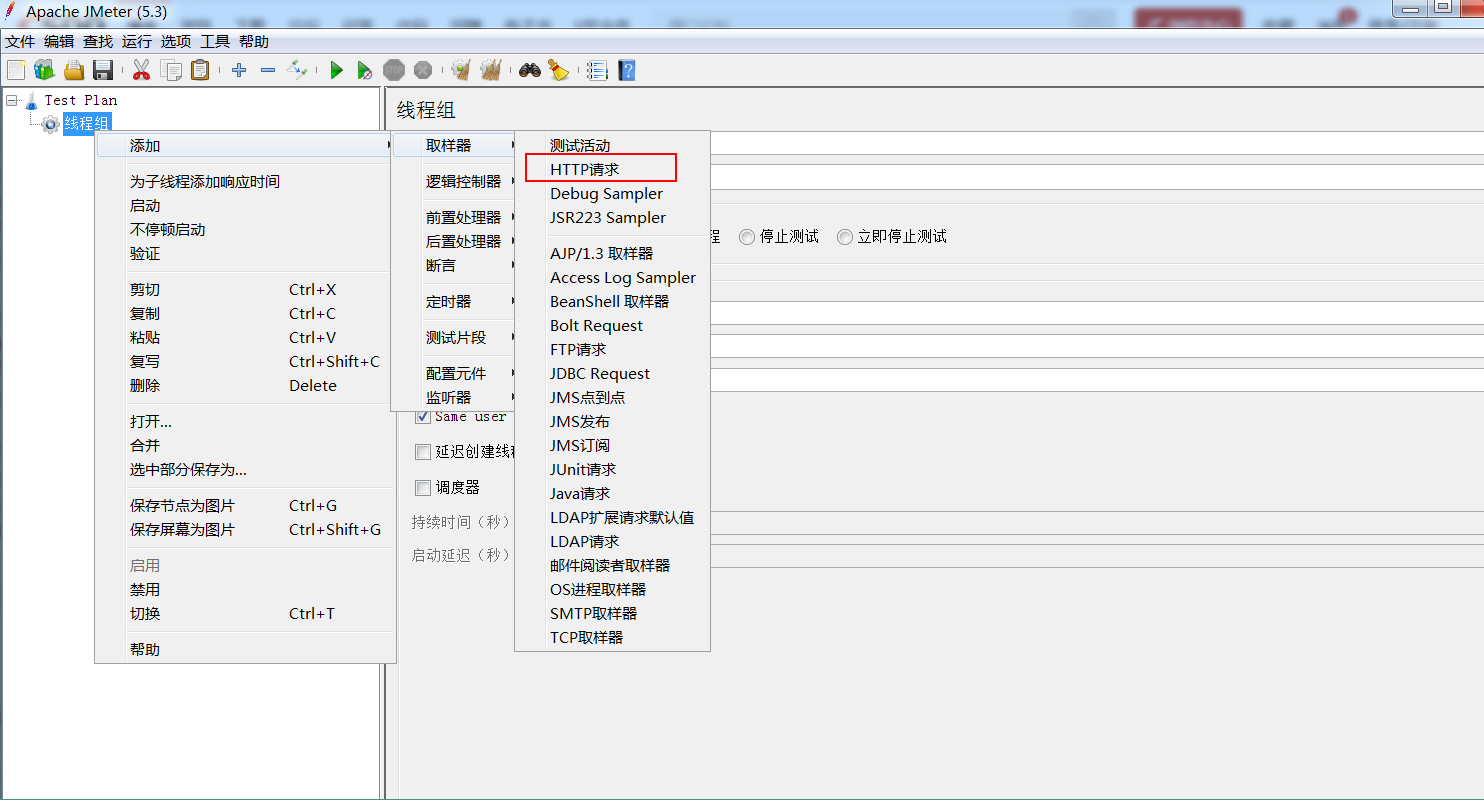Click the Search binoculars icon

(x=529, y=70)
